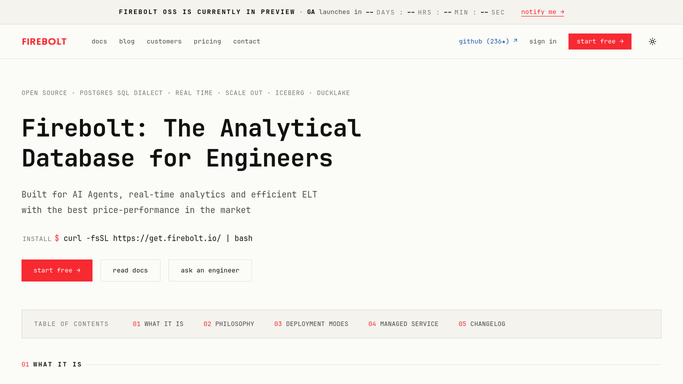683x384 pixels.
Task: Click the FIREBOLT logo
Action: pyautogui.click(x=44, y=41)
